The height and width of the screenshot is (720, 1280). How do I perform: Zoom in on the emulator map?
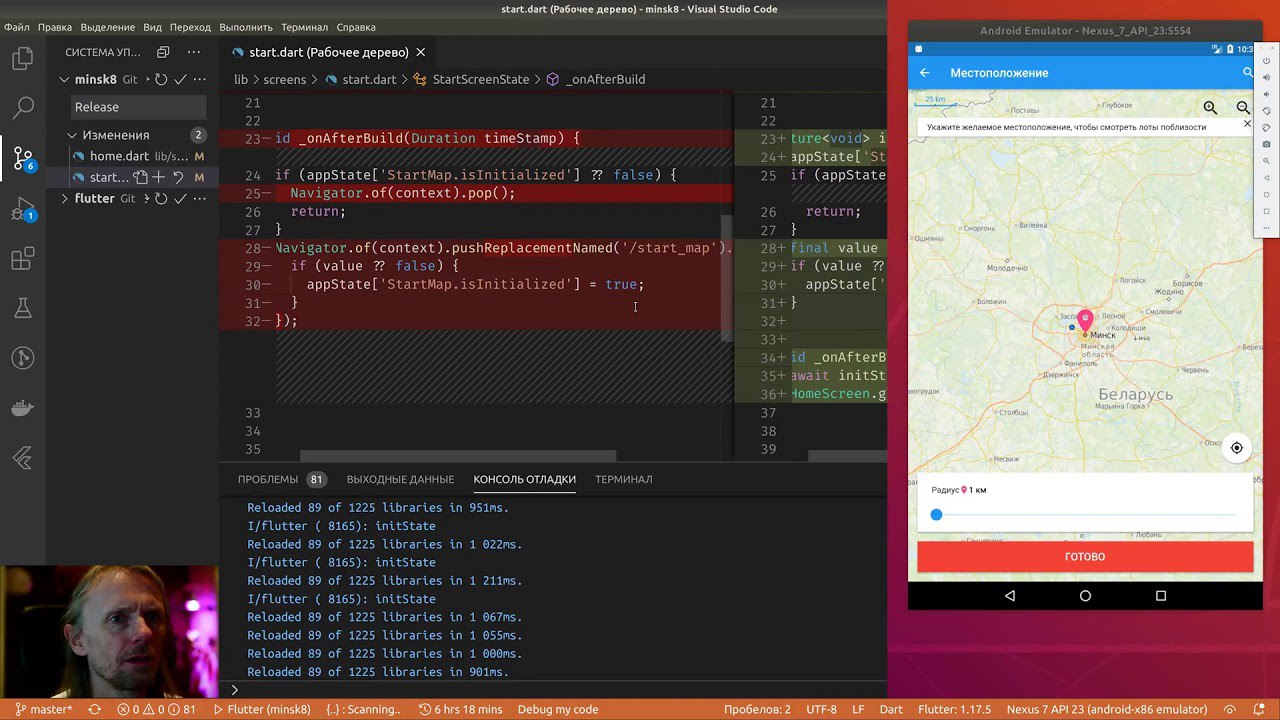pos(1210,107)
